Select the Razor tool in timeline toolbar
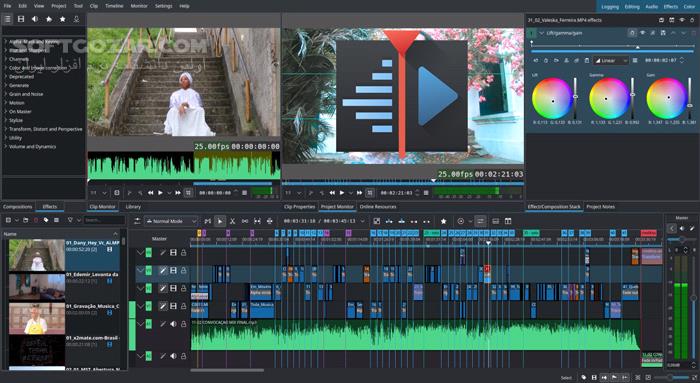The height and width of the screenshot is (383, 700). (x=232, y=221)
